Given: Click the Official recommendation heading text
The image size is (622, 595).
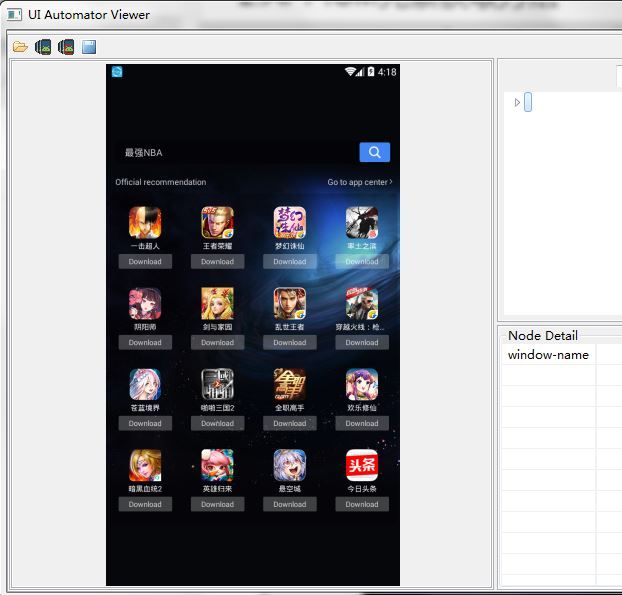Looking at the screenshot, I should point(161,182).
